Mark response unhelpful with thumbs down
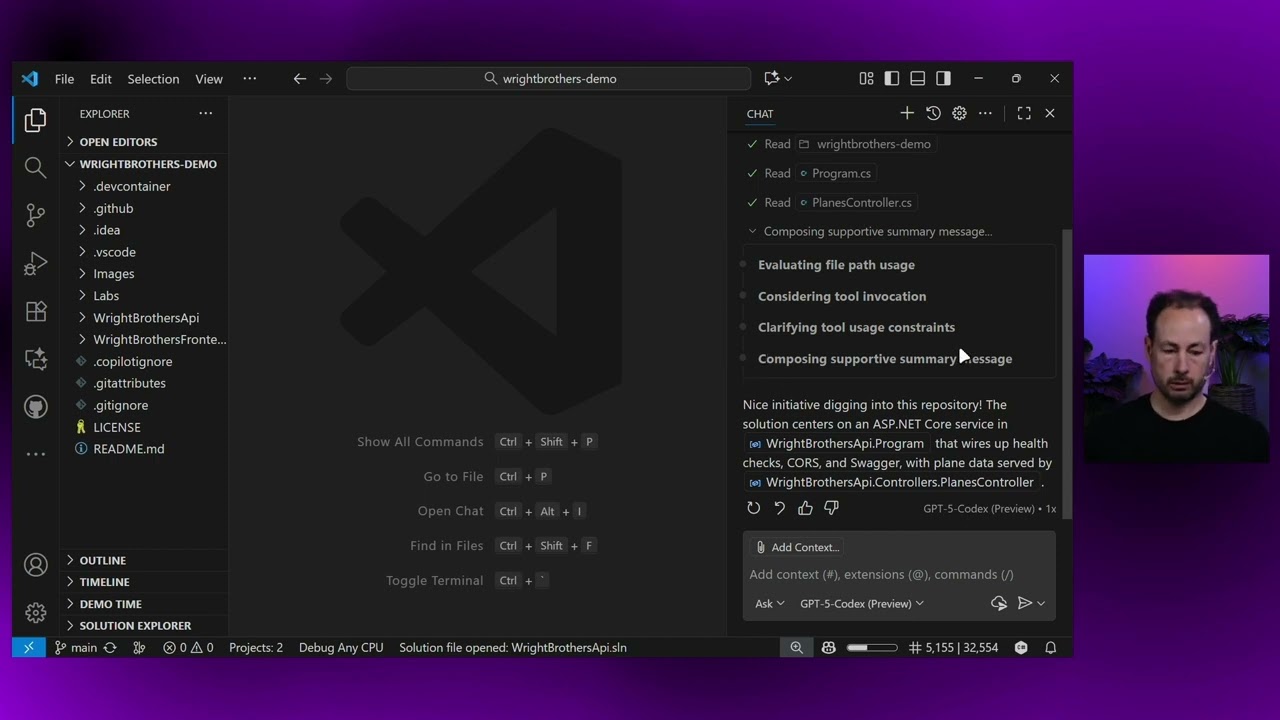 [x=831, y=508]
